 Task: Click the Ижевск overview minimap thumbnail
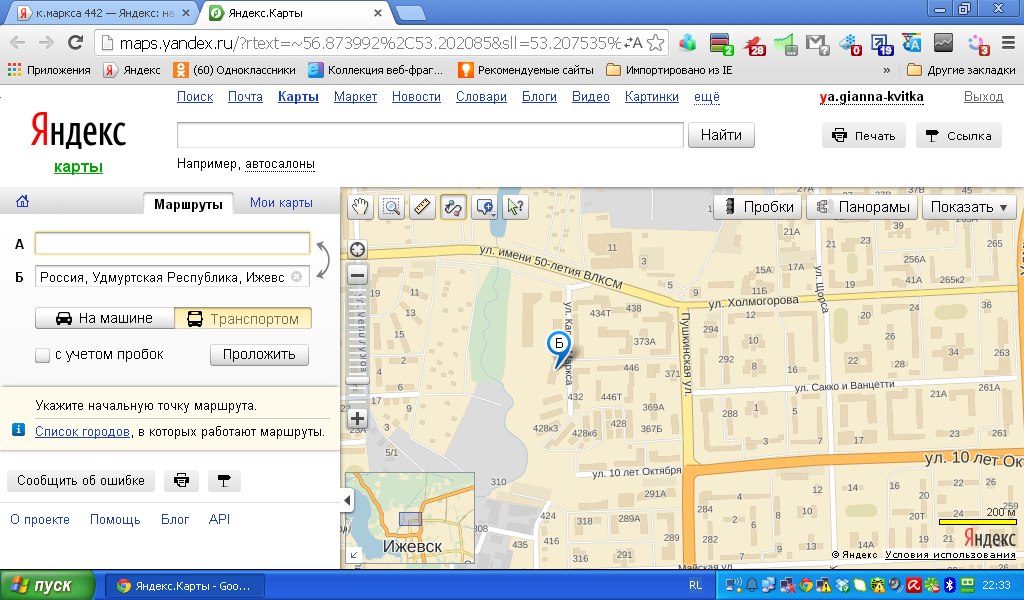coord(410,518)
